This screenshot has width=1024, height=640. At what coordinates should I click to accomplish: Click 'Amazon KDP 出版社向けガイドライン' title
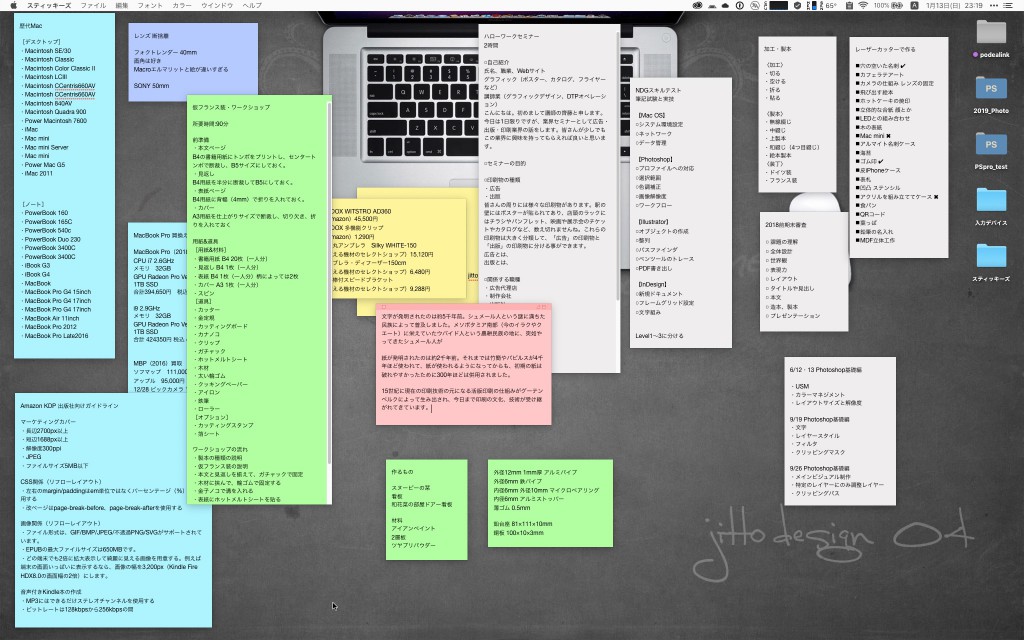[x=69, y=406]
